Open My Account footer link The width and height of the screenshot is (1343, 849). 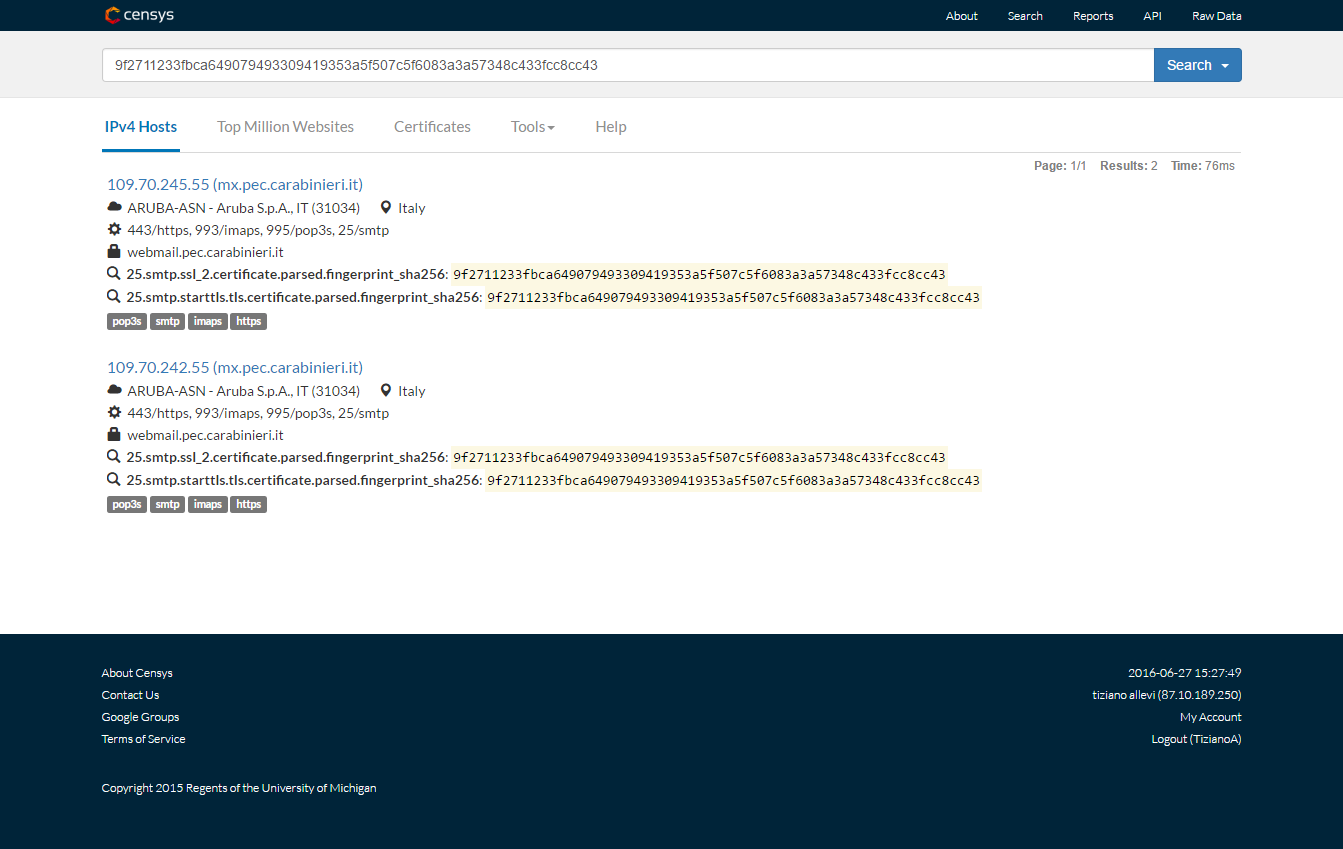pyautogui.click(x=1211, y=717)
